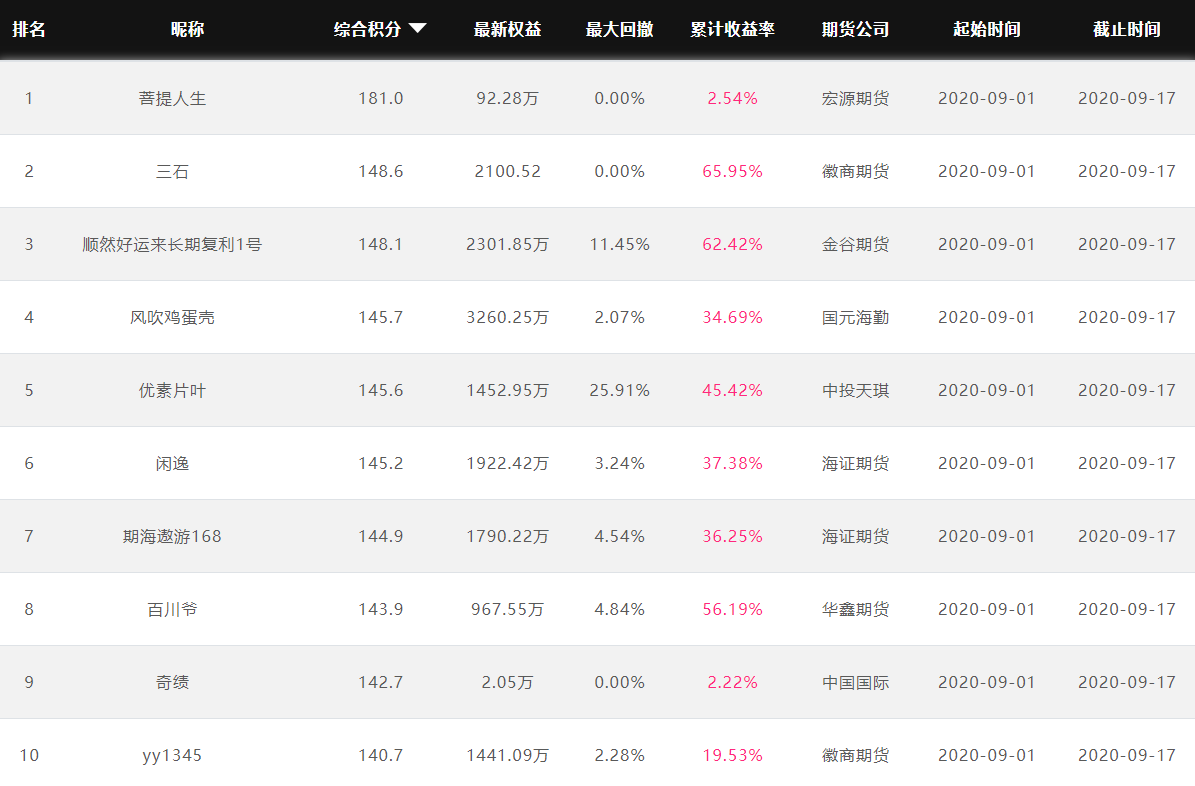Image resolution: width=1195 pixels, height=786 pixels.
Task: Click the 最新权益 column header
Action: [508, 29]
